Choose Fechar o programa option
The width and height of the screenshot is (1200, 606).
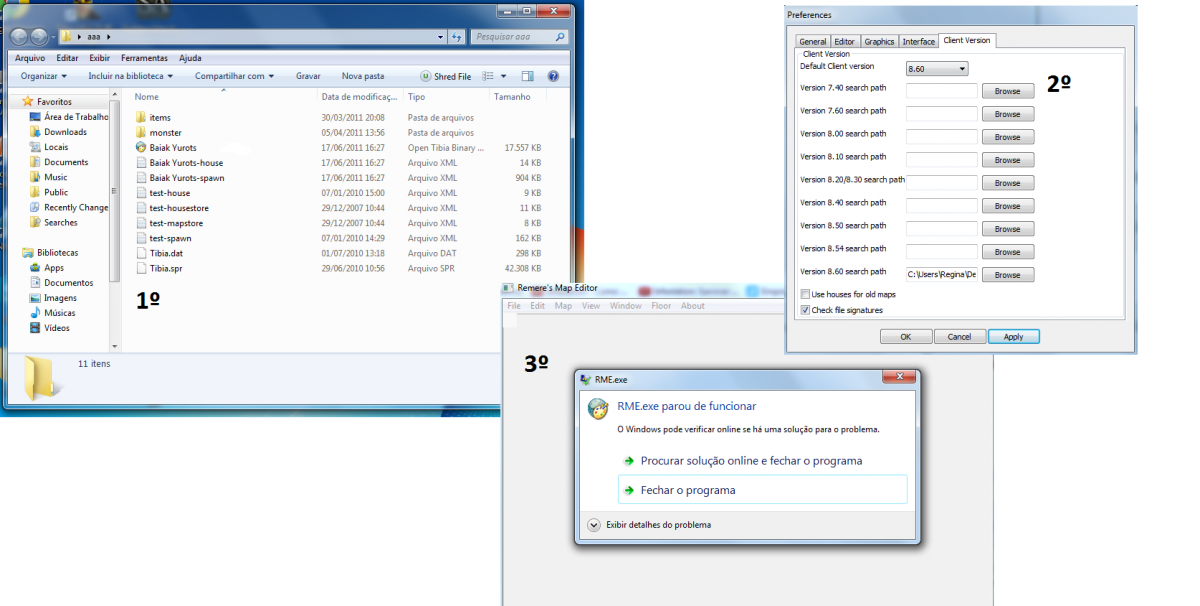tap(763, 490)
